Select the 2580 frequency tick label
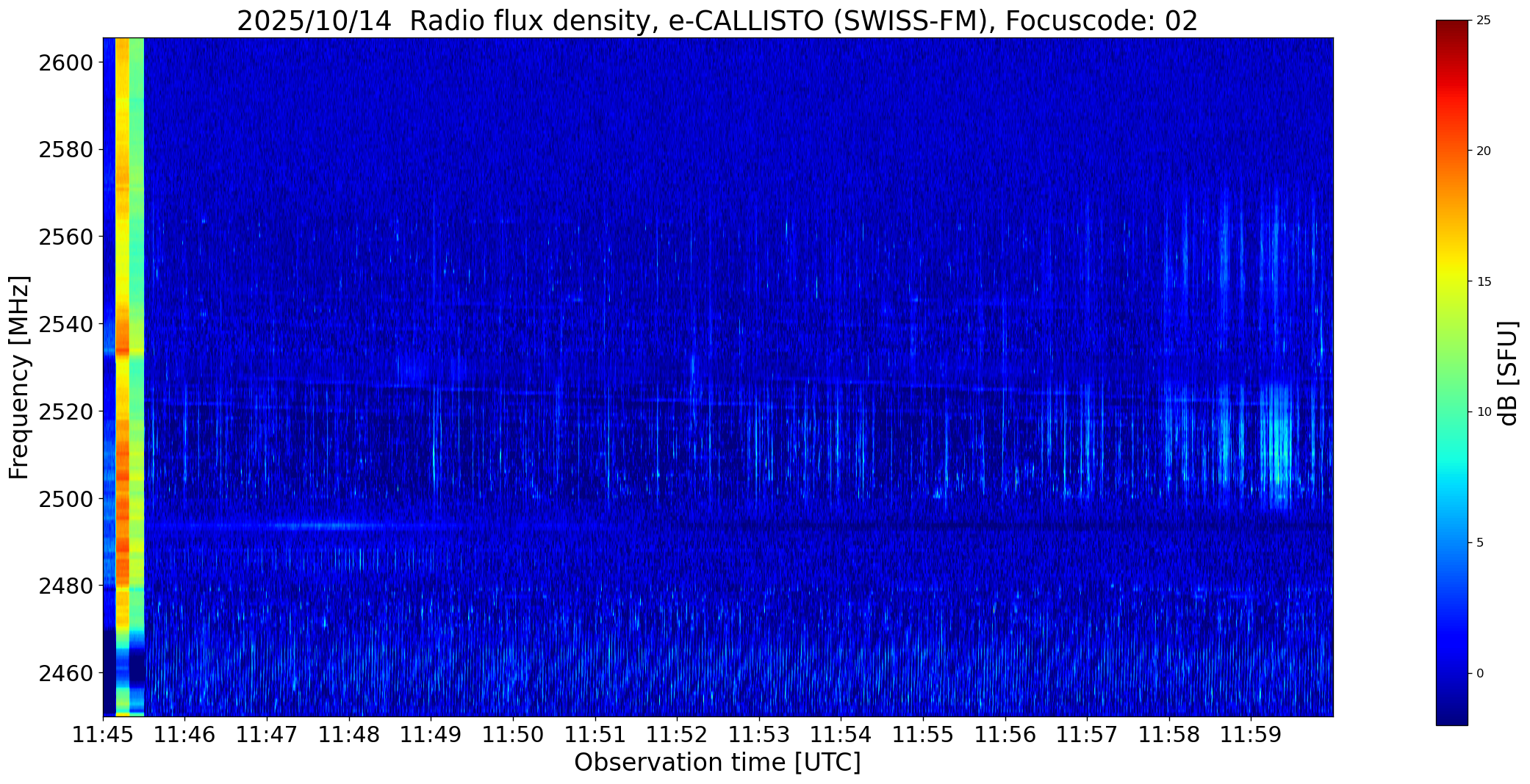Image resolution: width=1530 pixels, height=784 pixels. tap(66, 150)
